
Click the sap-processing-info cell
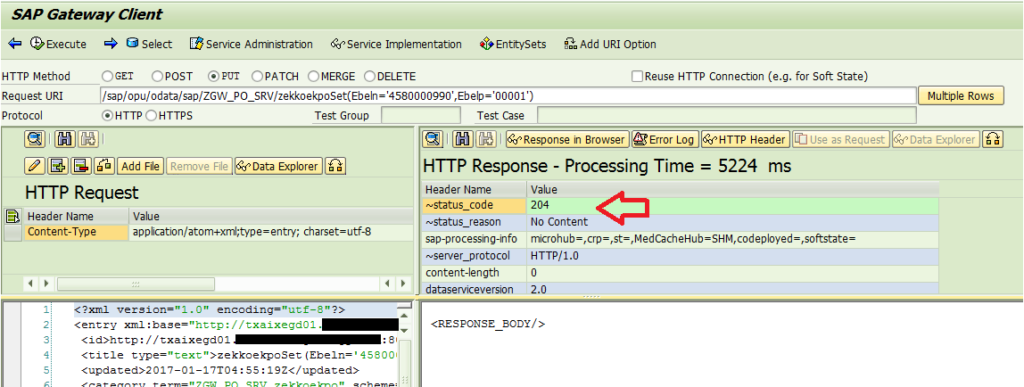tap(473, 239)
